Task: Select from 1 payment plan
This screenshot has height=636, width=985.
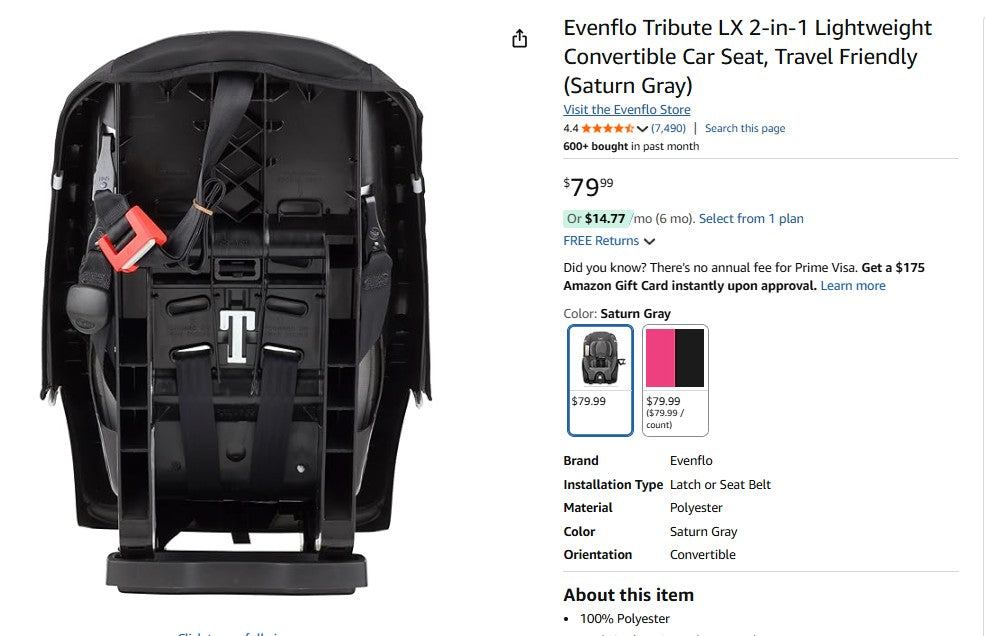Action: [752, 218]
